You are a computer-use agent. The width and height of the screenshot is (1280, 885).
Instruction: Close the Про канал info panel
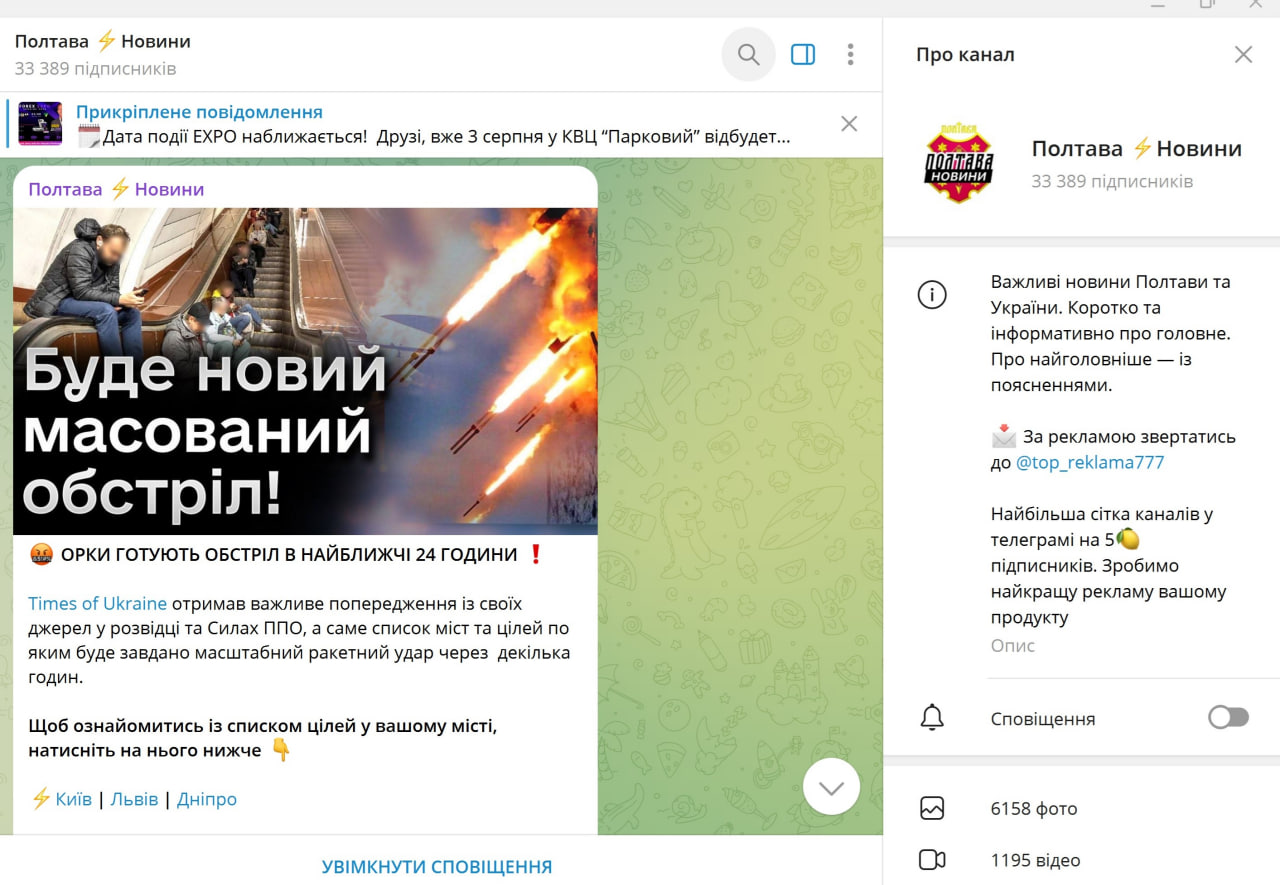tap(1243, 55)
